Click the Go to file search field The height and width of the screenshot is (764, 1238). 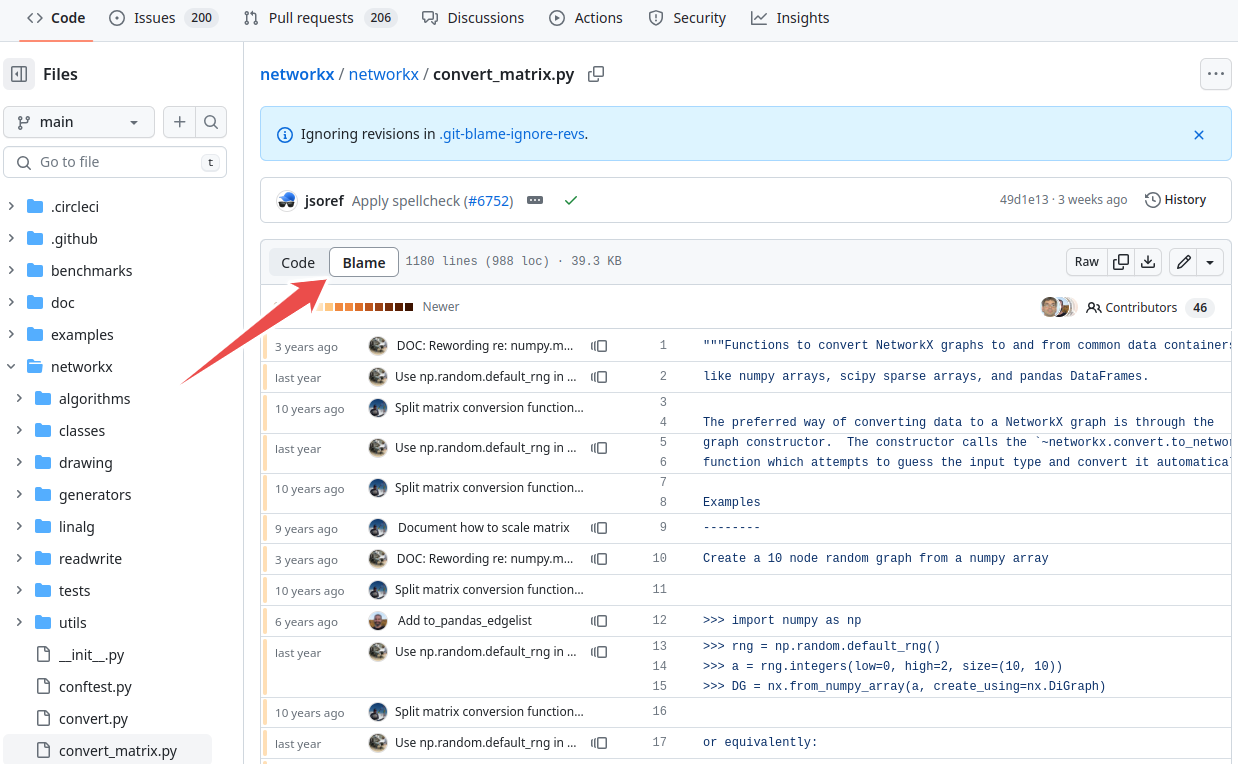pos(115,162)
